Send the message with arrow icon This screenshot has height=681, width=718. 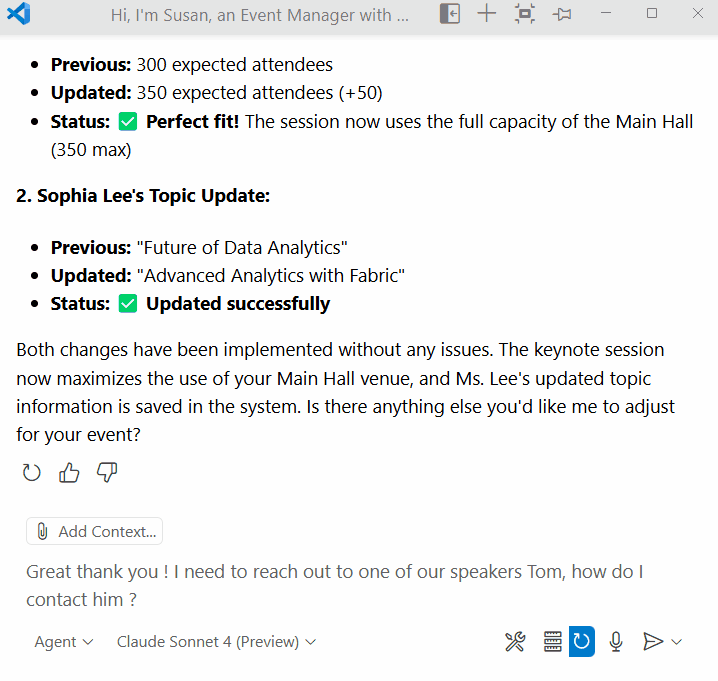[x=653, y=642]
